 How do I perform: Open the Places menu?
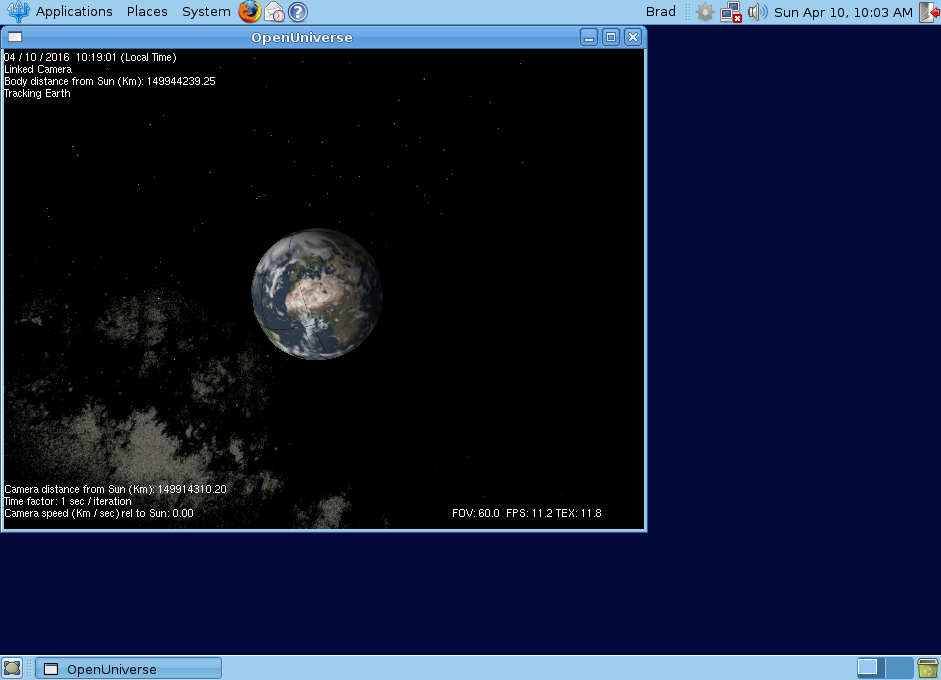tap(147, 11)
